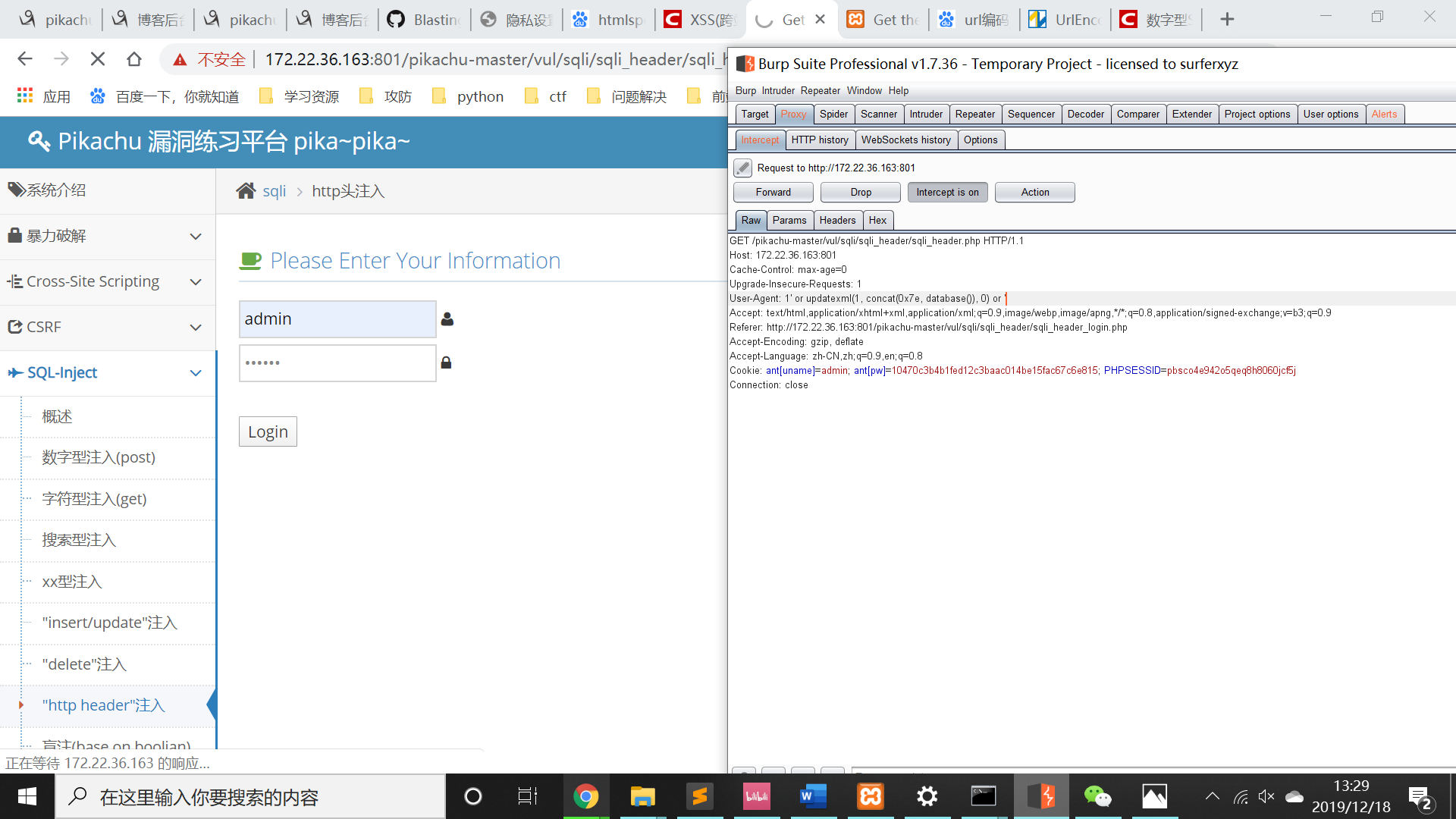Click the admin username input field
Viewport: 1456px width, 819px height.
coord(337,319)
